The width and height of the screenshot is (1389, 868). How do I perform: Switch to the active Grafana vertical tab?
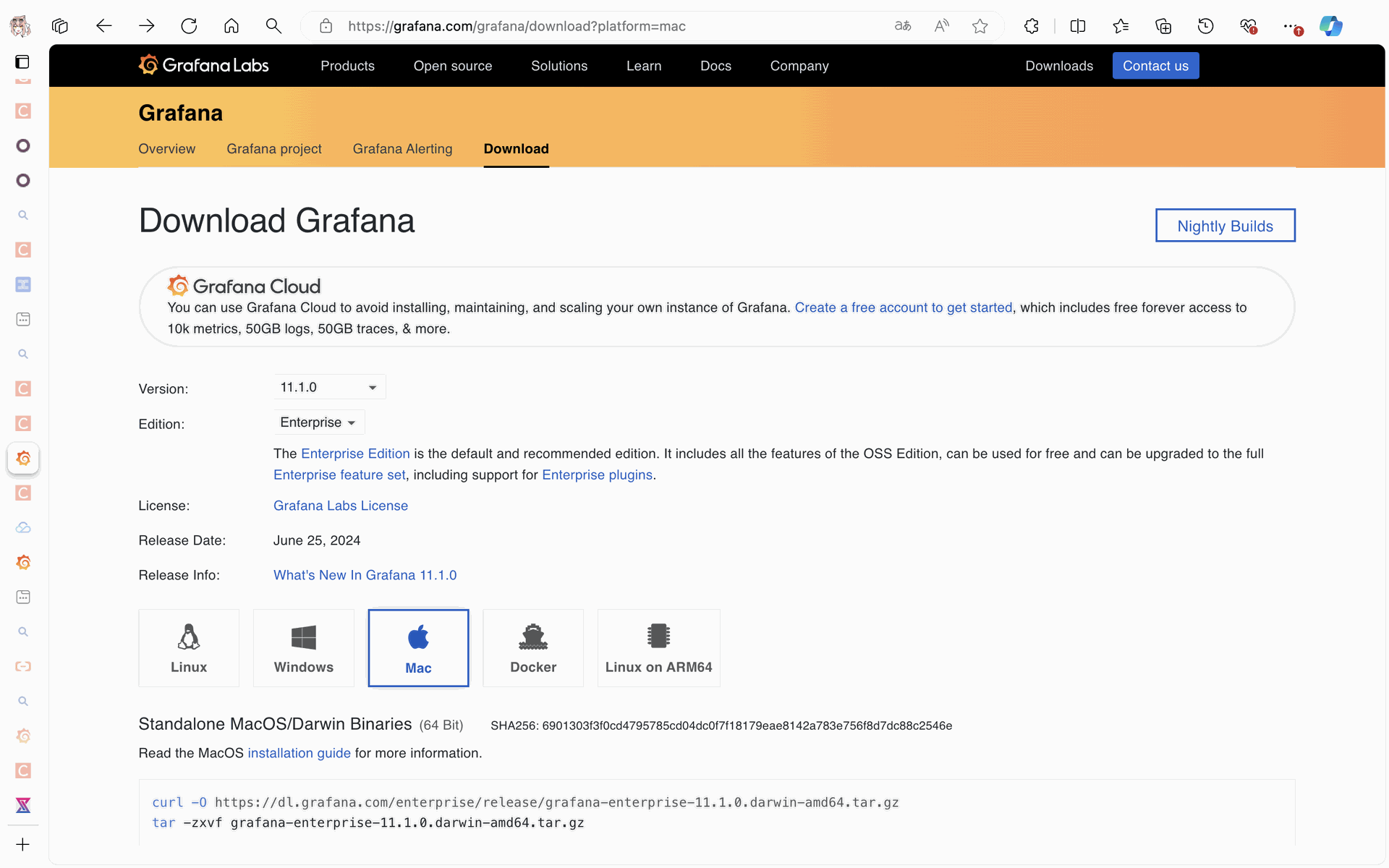point(23,459)
